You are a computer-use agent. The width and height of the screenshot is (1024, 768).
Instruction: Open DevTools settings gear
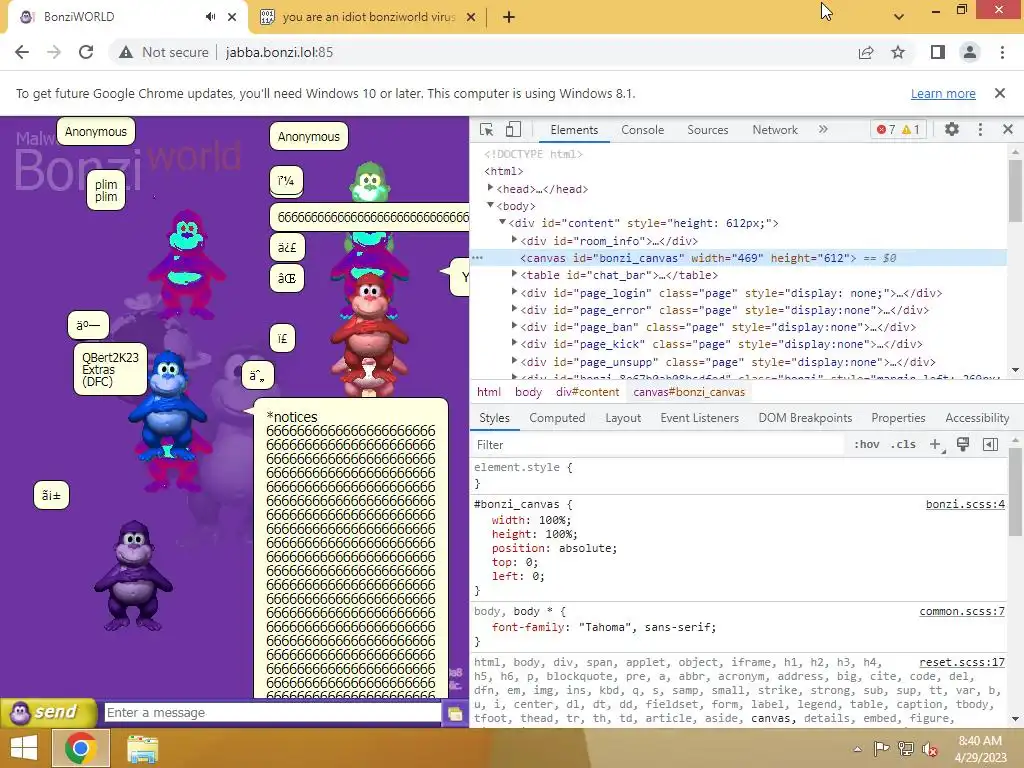952,129
